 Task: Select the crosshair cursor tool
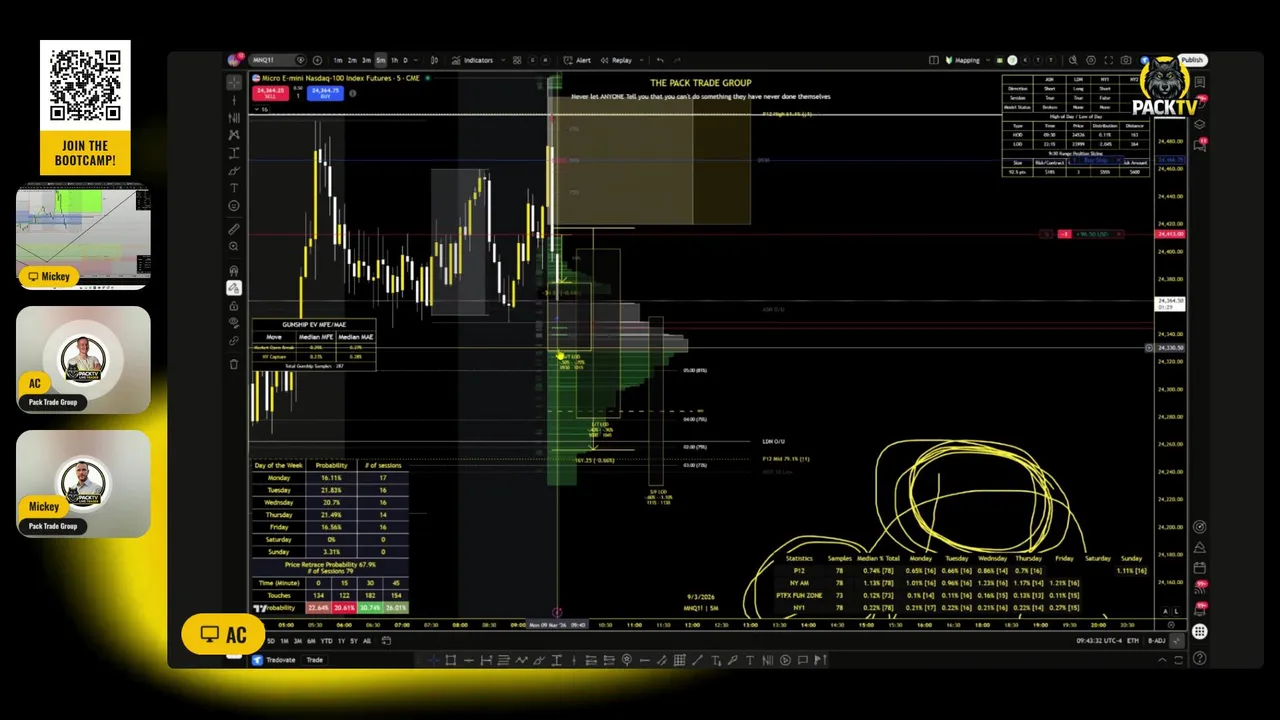point(234,82)
